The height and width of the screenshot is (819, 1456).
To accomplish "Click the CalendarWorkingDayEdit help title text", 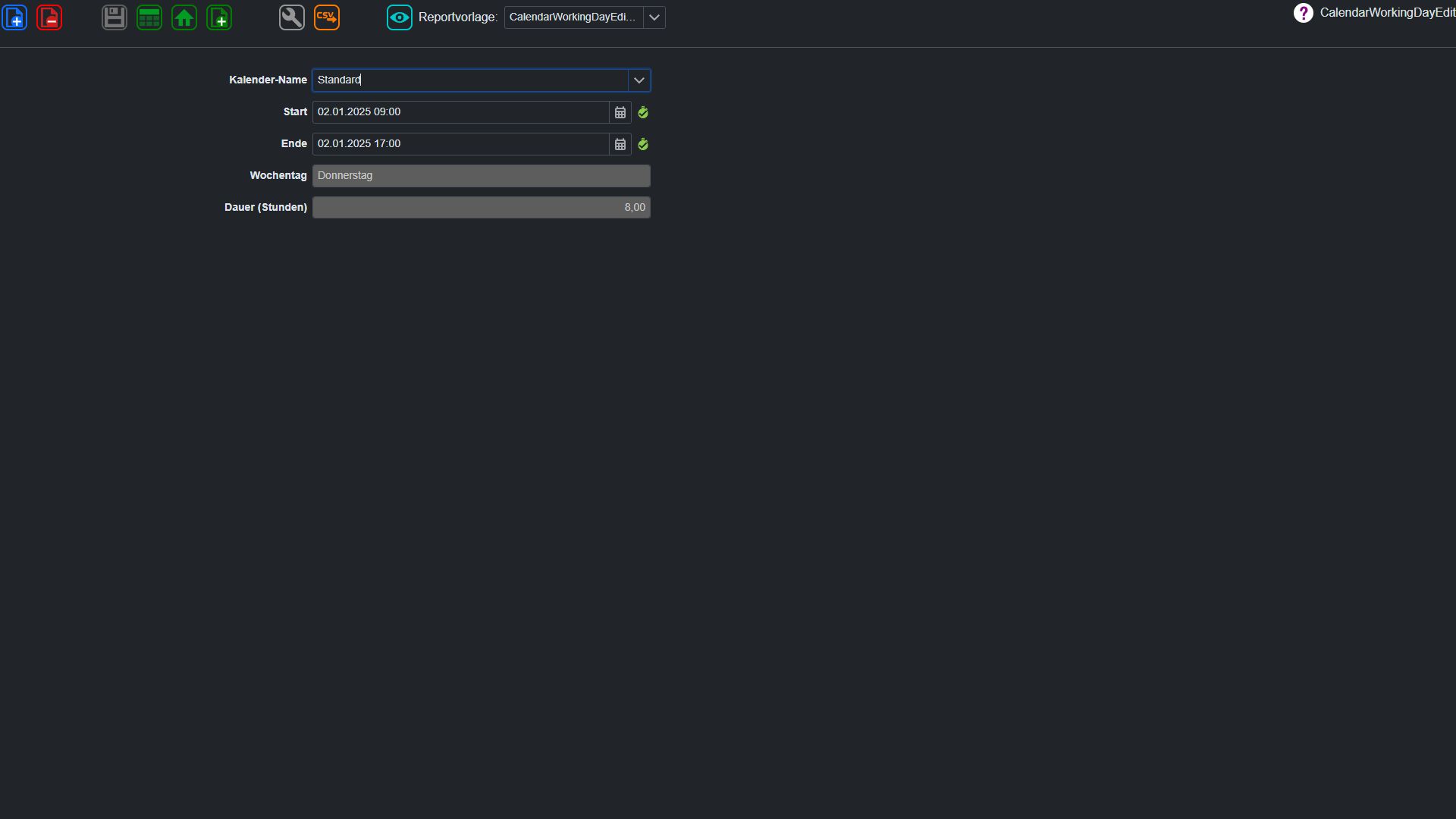I will 1387,13.
